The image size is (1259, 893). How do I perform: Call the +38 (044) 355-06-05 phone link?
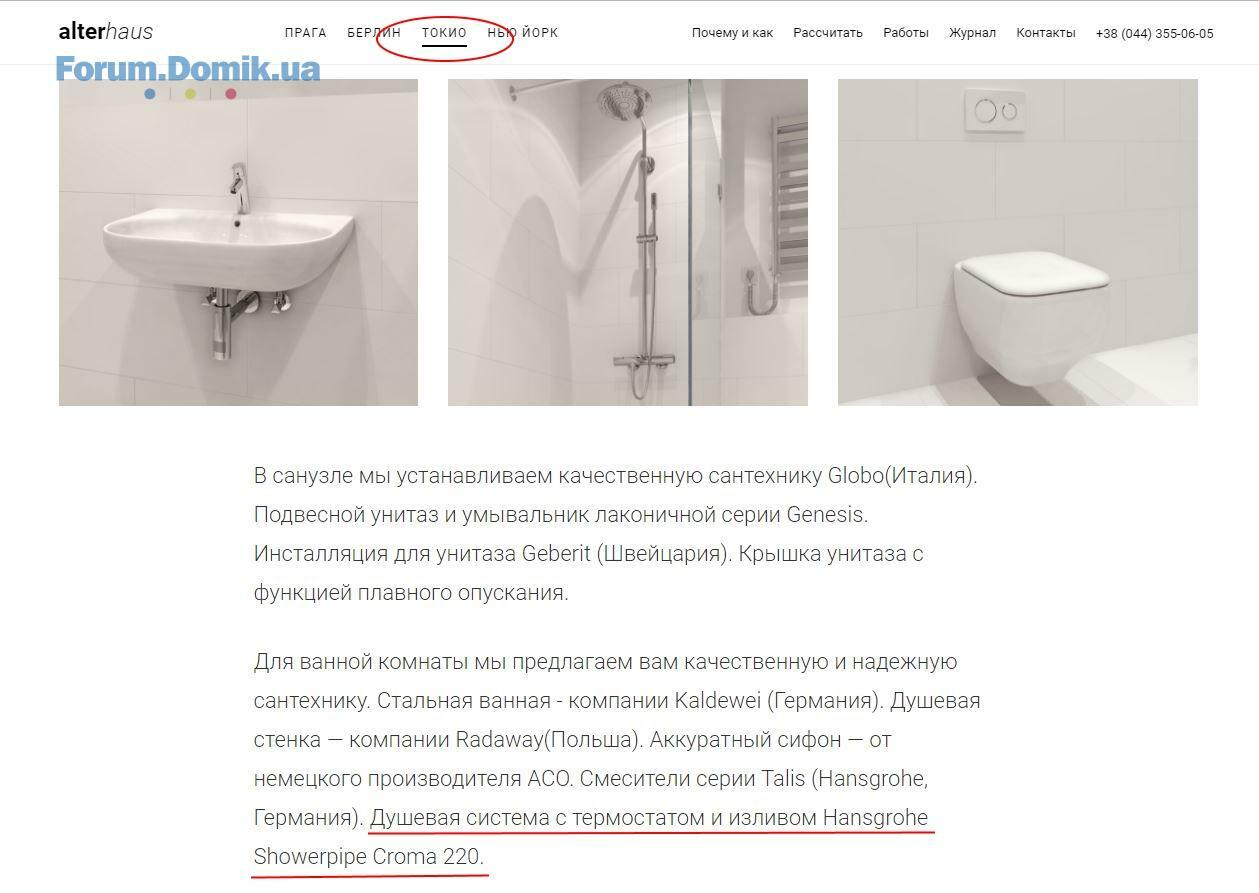click(x=1154, y=33)
